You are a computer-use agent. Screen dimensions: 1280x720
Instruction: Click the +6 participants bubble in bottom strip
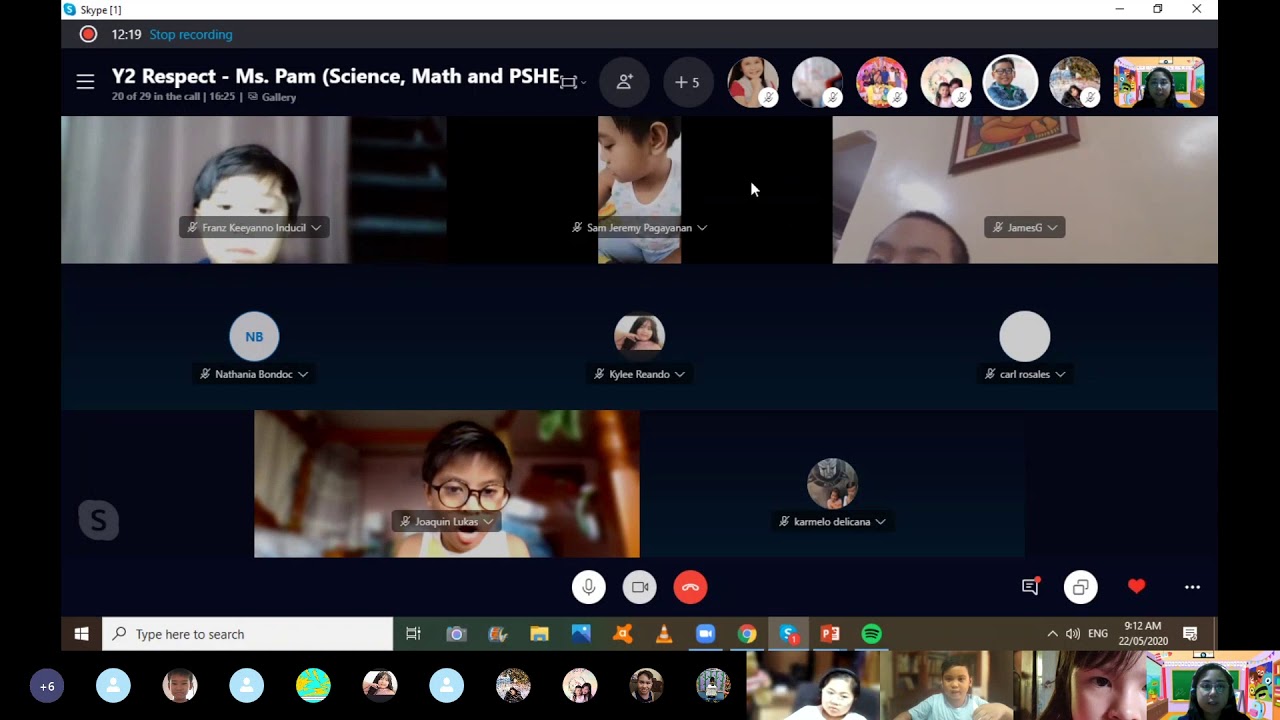(x=47, y=686)
